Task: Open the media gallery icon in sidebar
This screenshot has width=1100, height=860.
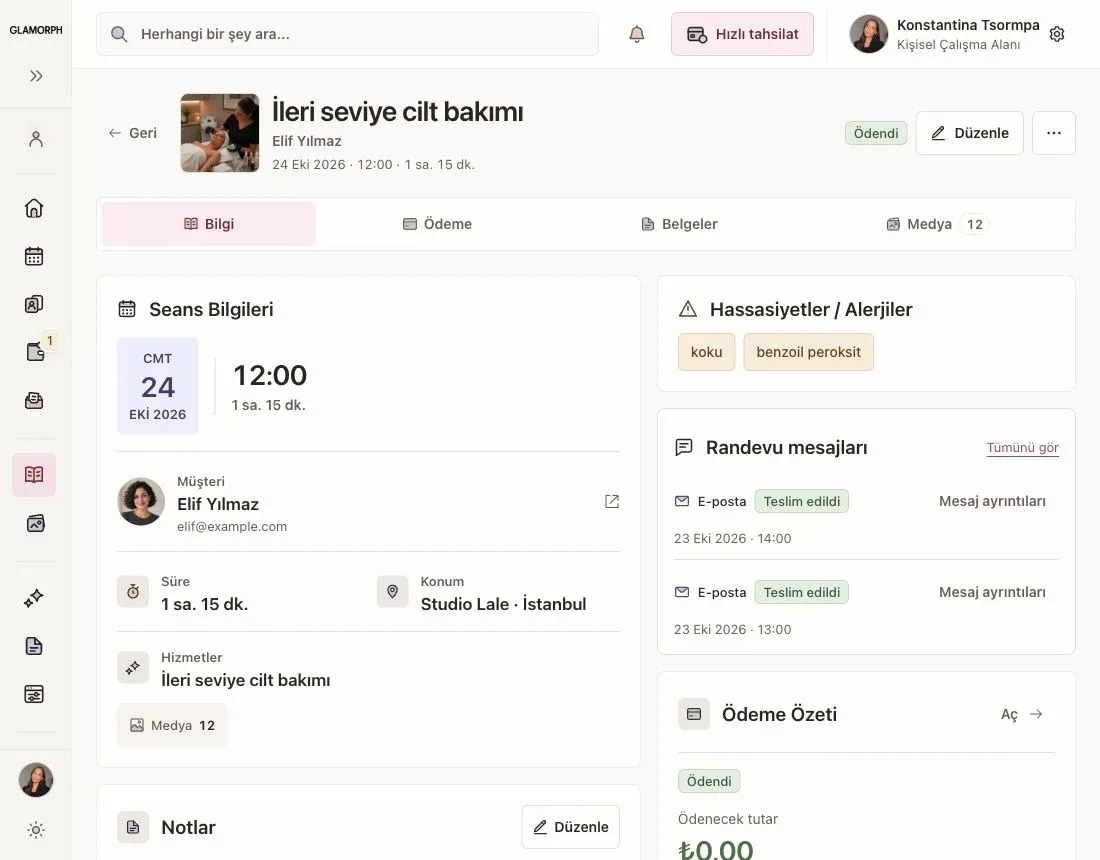Action: click(35, 523)
